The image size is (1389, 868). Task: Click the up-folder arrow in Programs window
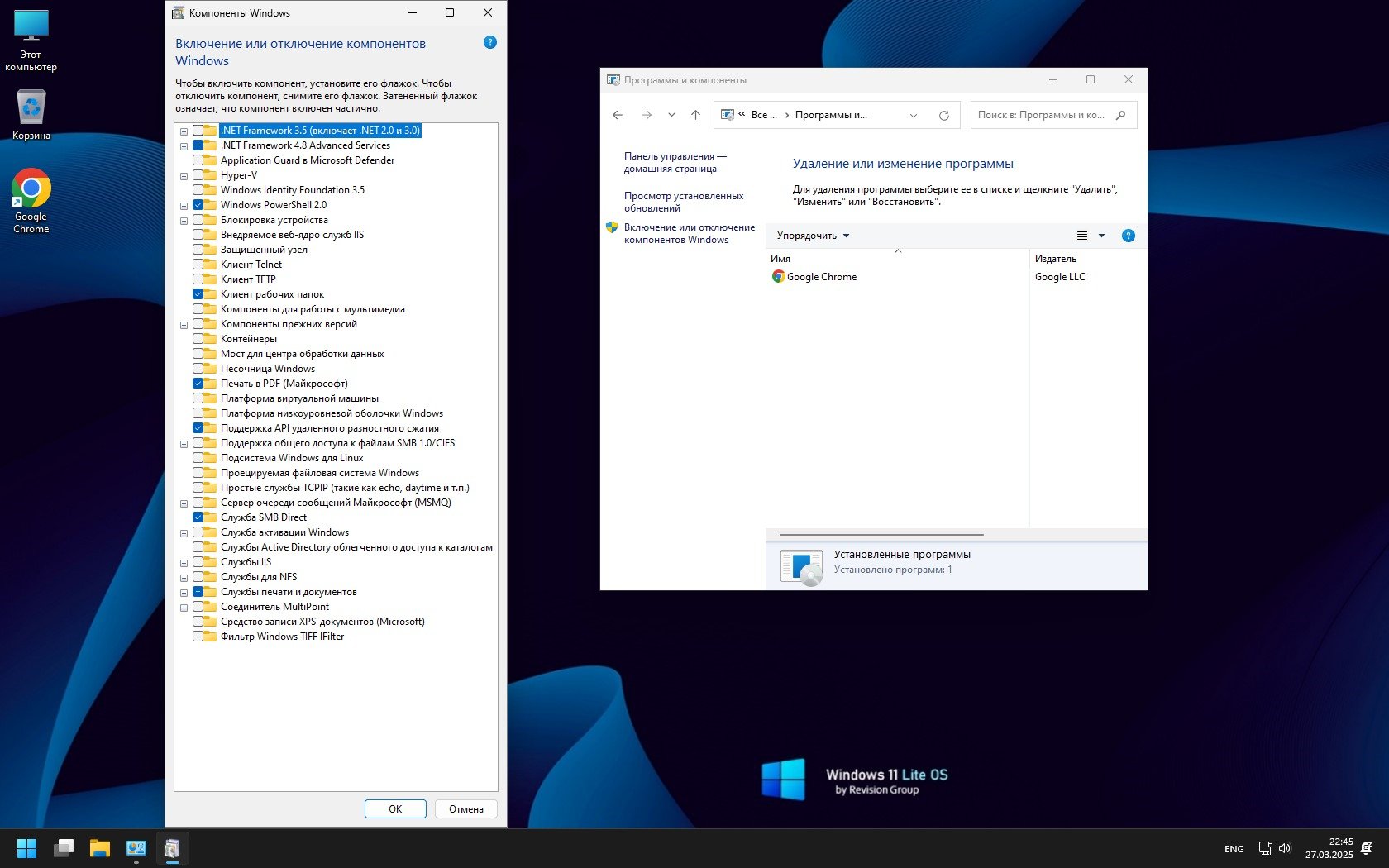695,115
